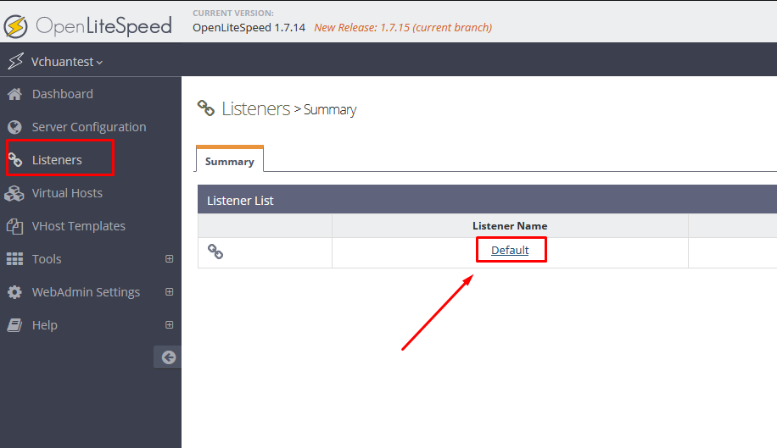Click the OpenLiteSpeed logo icon

click(15, 26)
